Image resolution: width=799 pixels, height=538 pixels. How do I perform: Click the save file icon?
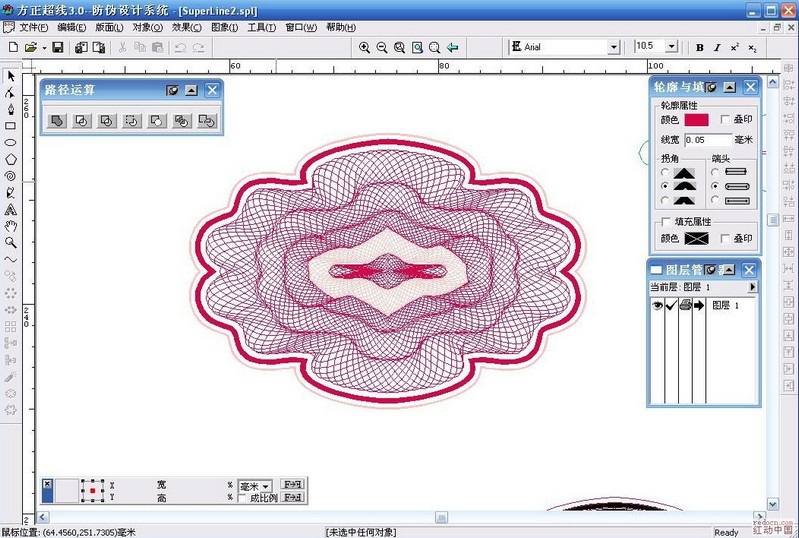58,47
